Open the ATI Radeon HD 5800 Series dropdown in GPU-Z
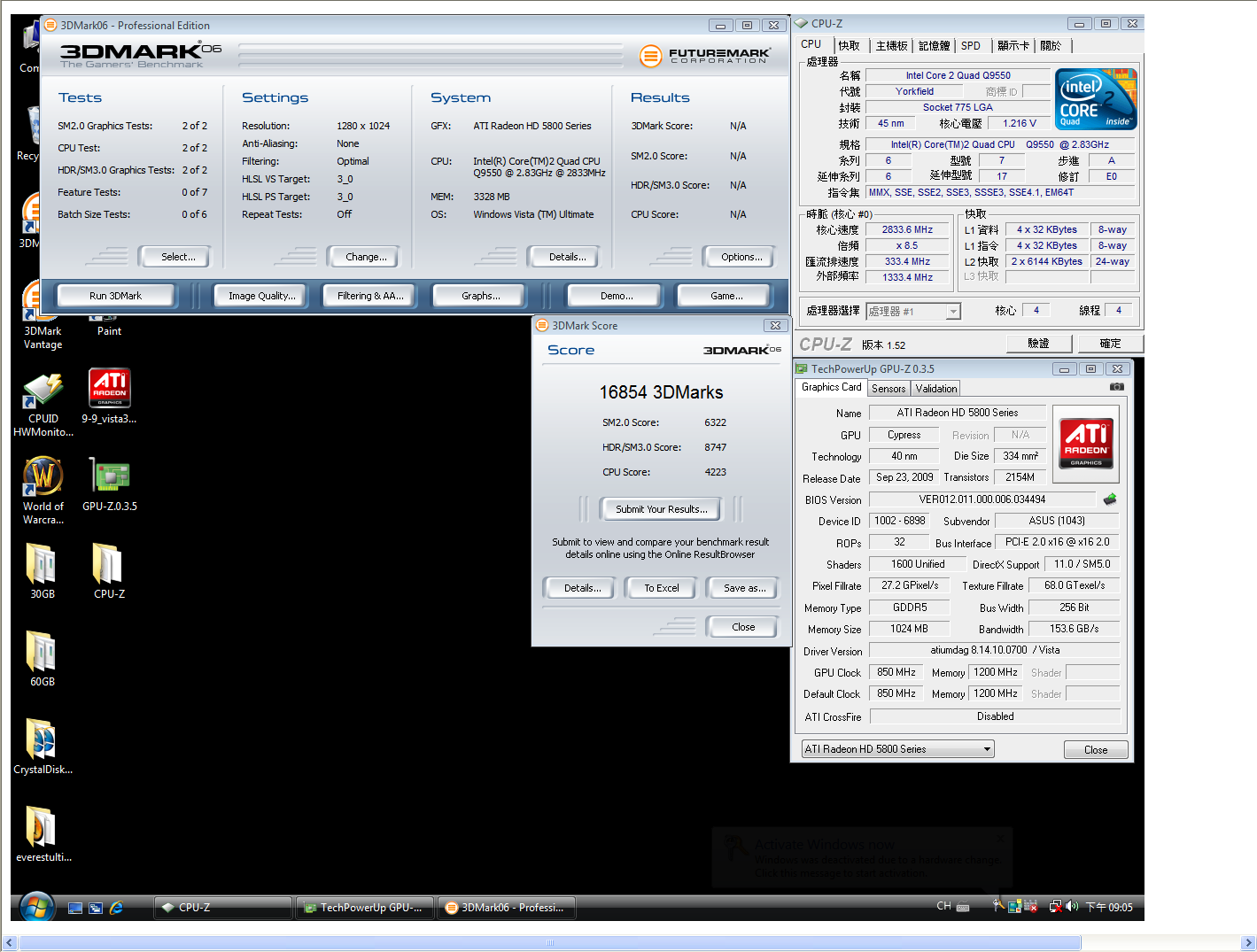Image resolution: width=1257 pixels, height=952 pixels. point(897,749)
